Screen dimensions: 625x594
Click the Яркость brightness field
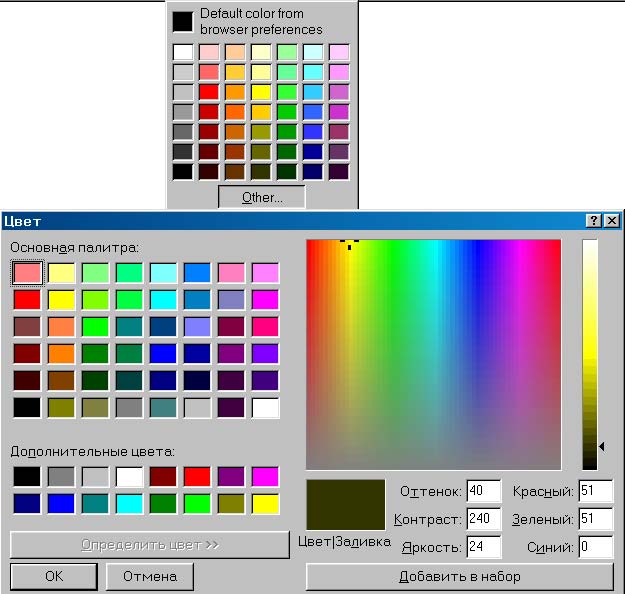483,547
